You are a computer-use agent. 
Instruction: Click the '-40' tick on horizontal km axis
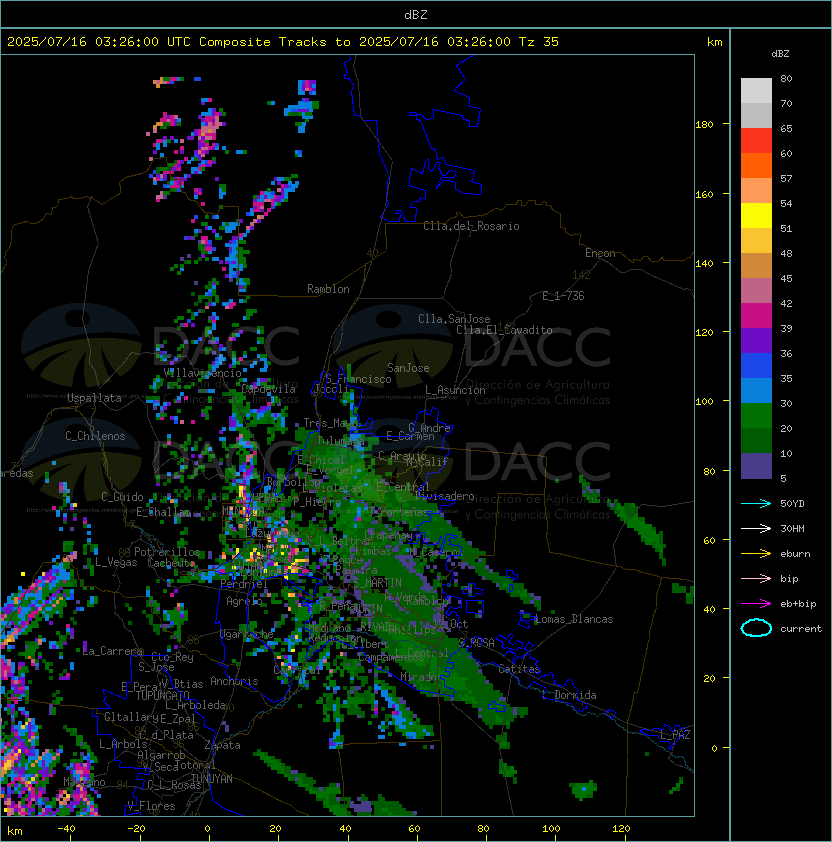pyautogui.click(x=66, y=829)
